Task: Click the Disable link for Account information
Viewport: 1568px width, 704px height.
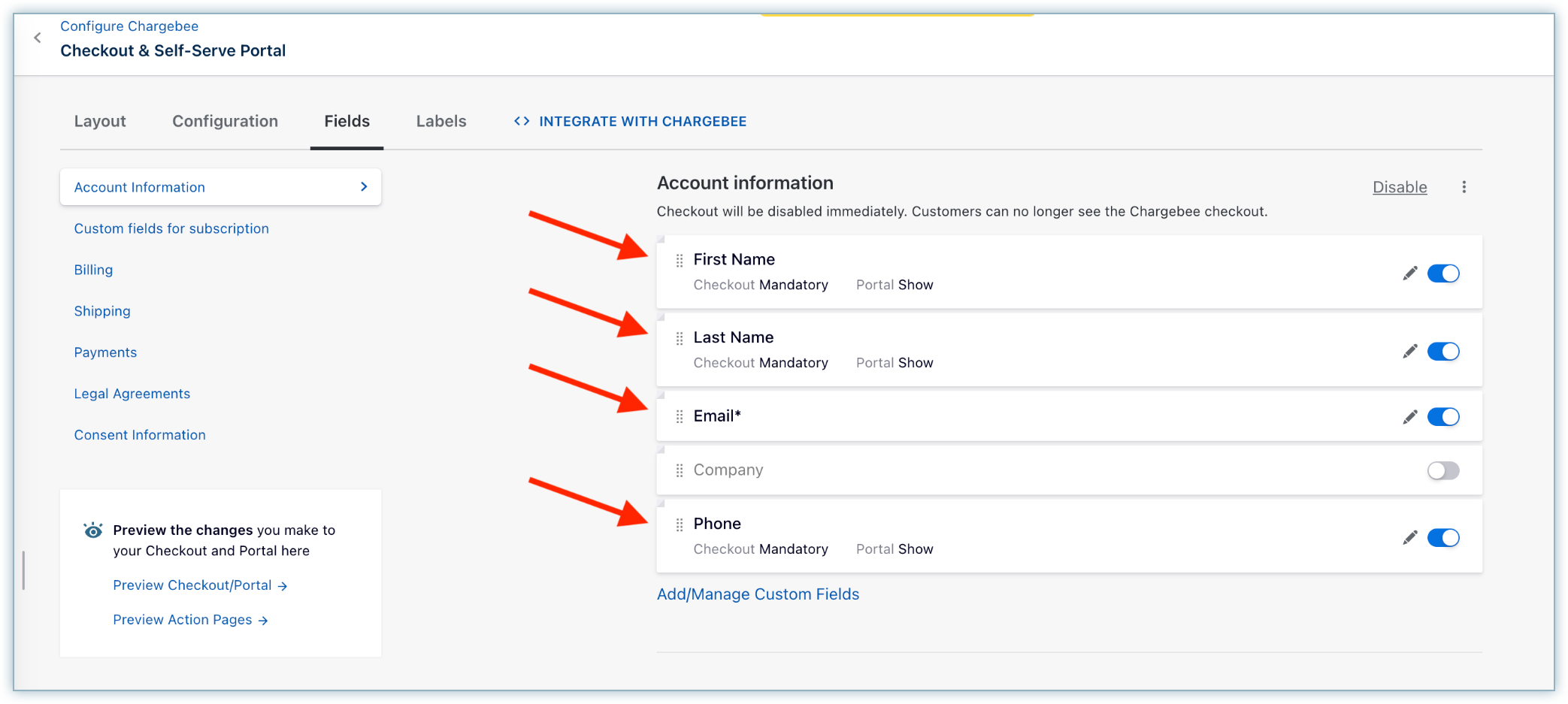Action: click(1399, 187)
